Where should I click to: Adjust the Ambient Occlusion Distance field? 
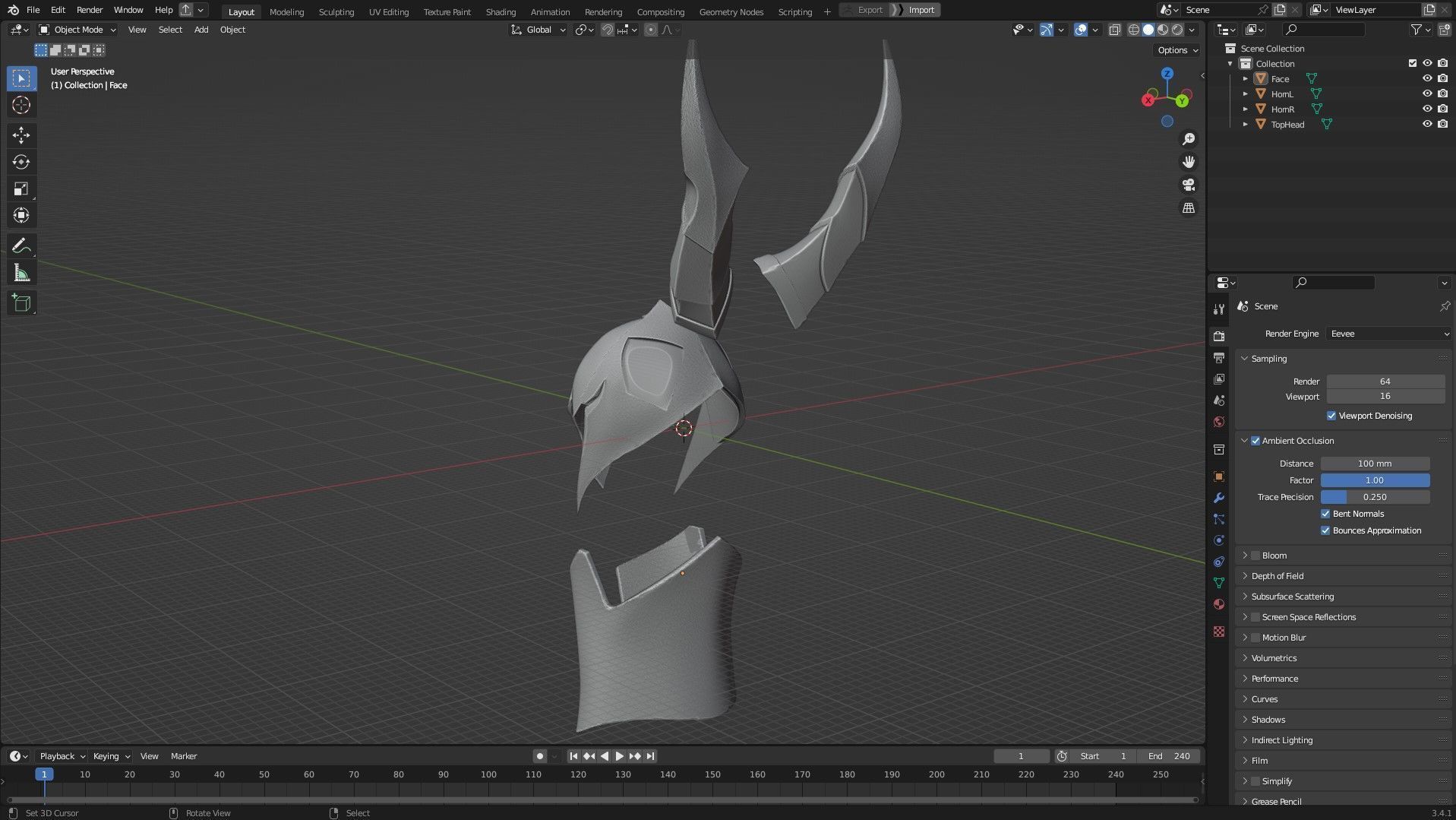1375,464
